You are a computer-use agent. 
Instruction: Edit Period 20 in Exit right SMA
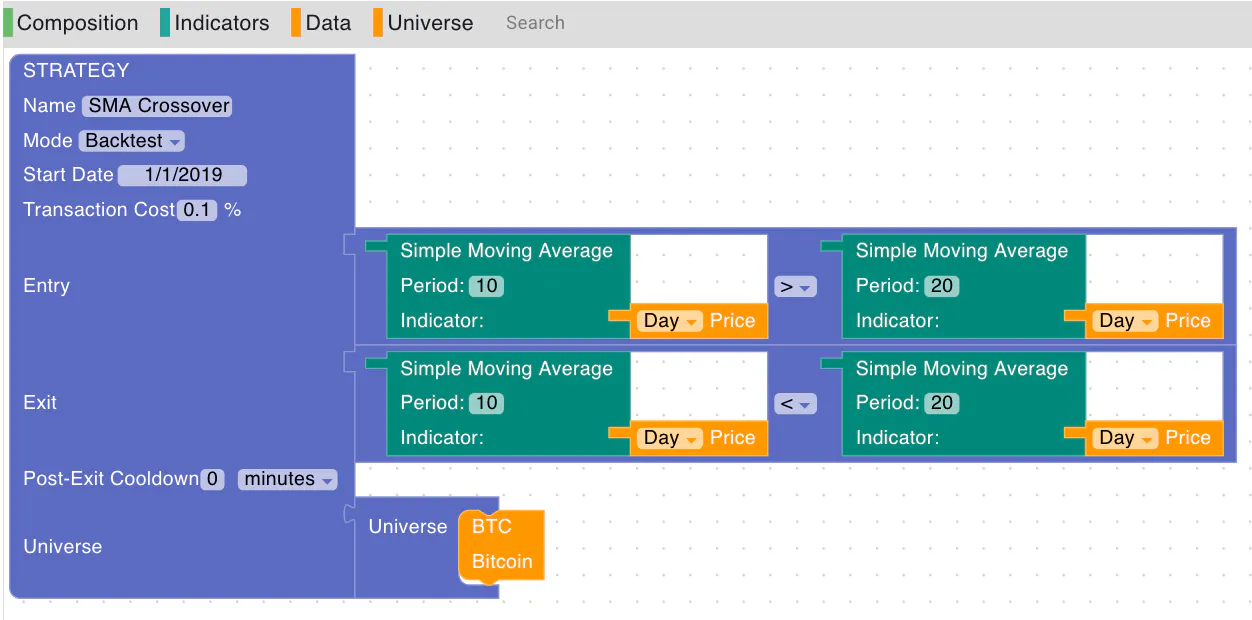point(942,403)
